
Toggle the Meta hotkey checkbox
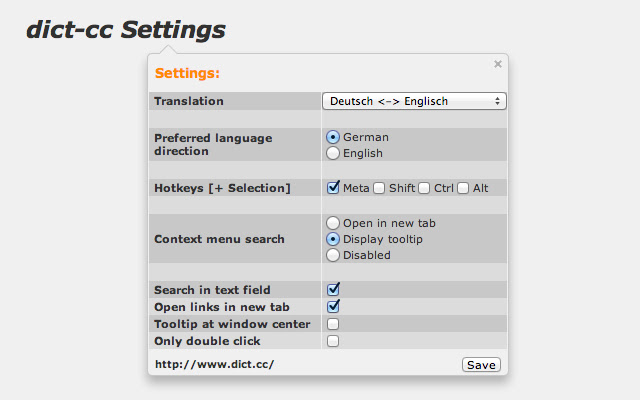(333, 187)
